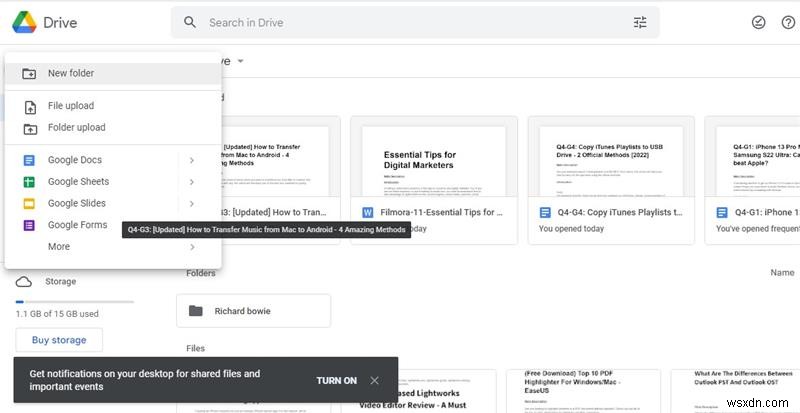Image resolution: width=800 pixels, height=413 pixels.
Task: Open Outlook PST and OST differences thumbnail
Action: (735, 391)
